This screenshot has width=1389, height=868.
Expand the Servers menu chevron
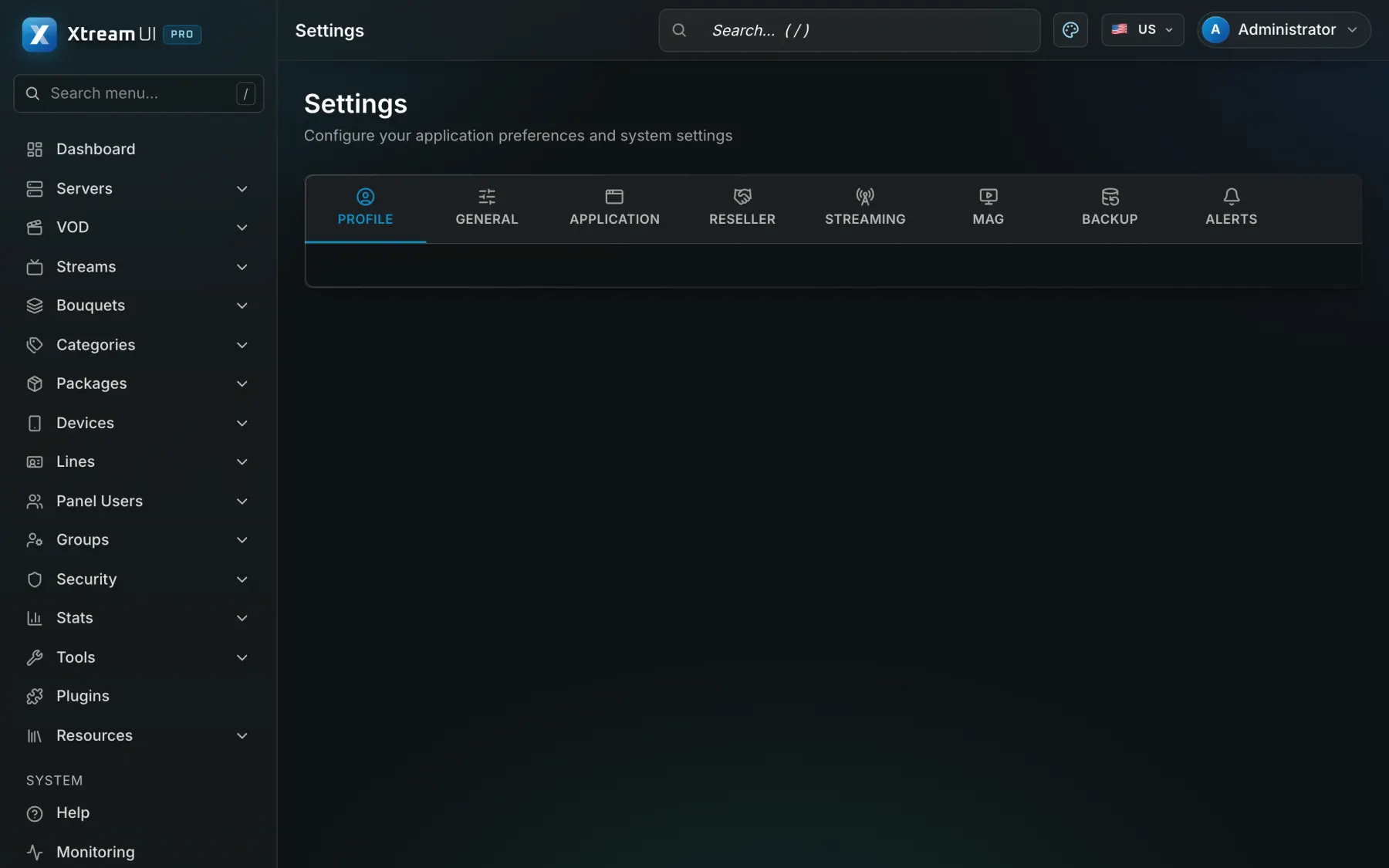coord(242,188)
